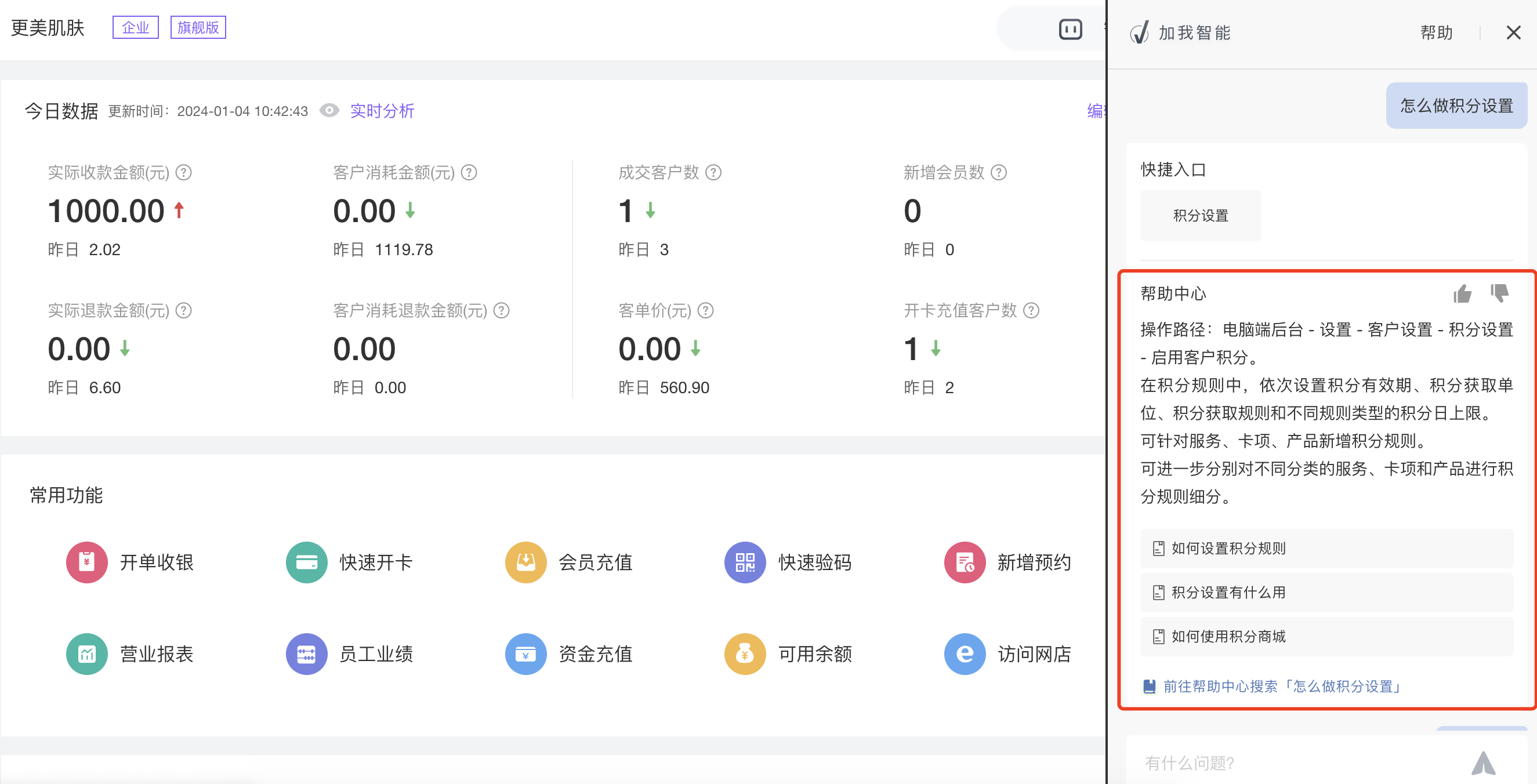1537x784 pixels.
Task: Click the send arrow in chat box
Action: tap(1482, 763)
